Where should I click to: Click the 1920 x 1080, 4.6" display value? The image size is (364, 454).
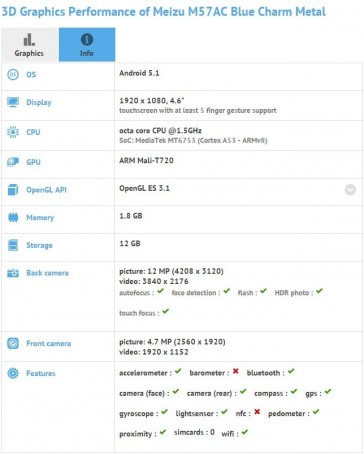click(152, 100)
